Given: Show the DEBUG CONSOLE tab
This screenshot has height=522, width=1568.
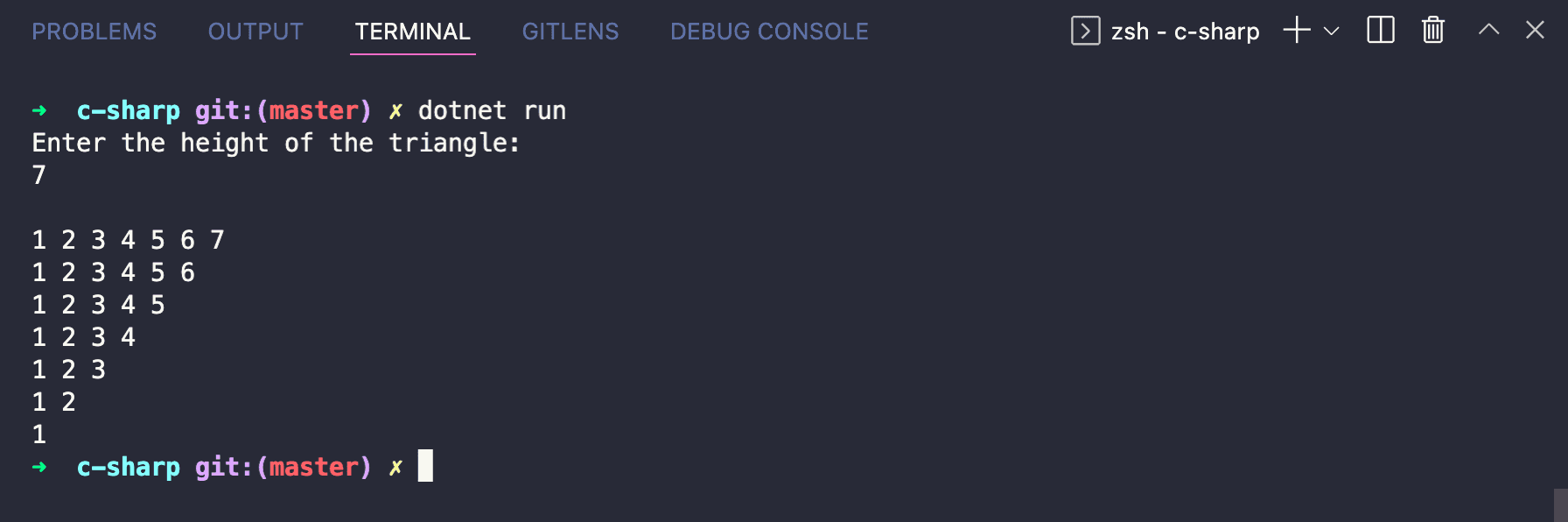Looking at the screenshot, I should coord(769,32).
